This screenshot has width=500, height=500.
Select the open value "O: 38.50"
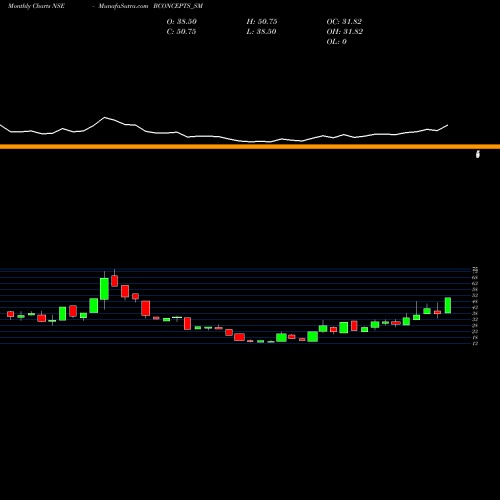[181, 21]
